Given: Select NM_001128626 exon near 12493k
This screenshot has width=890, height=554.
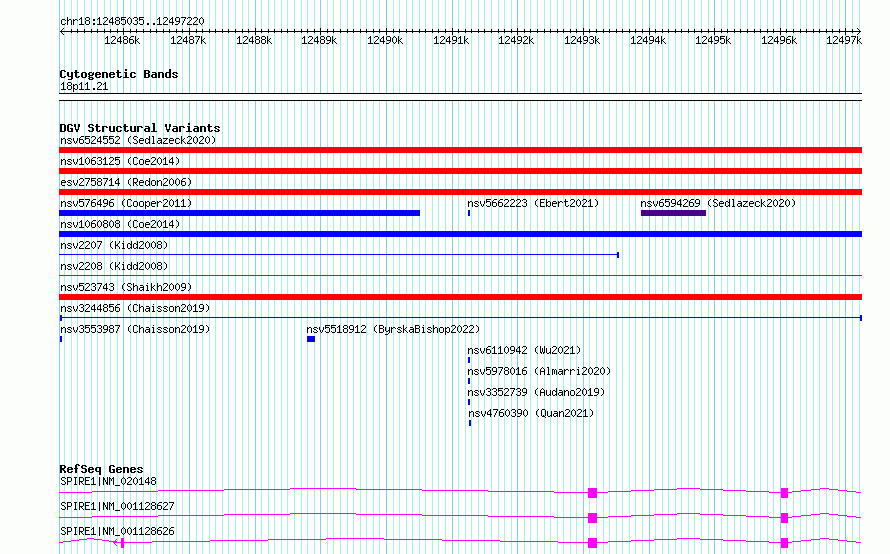Looking at the screenshot, I should (592, 543).
